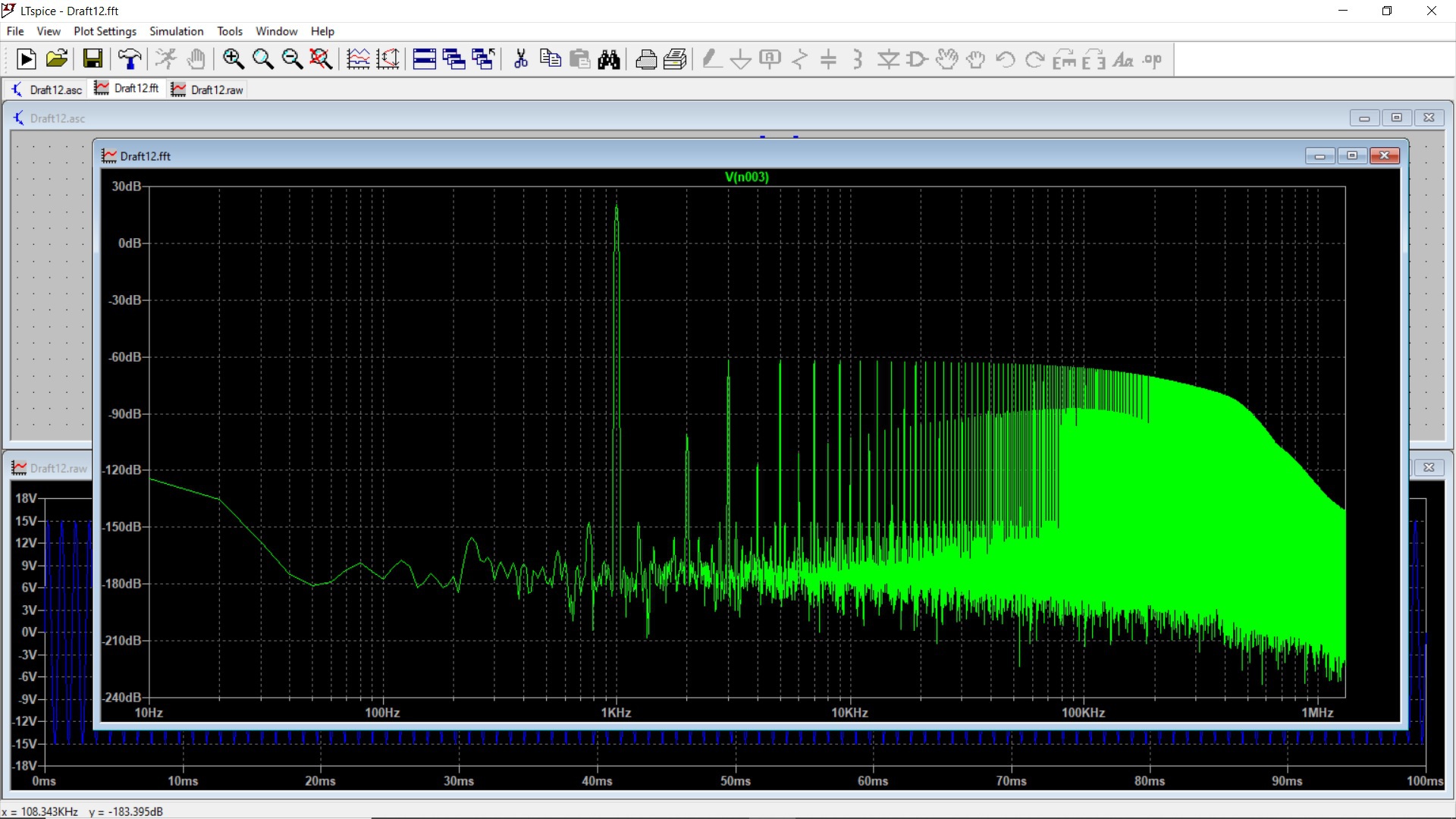
Task: Select the draw wire pencil tool
Action: (711, 59)
